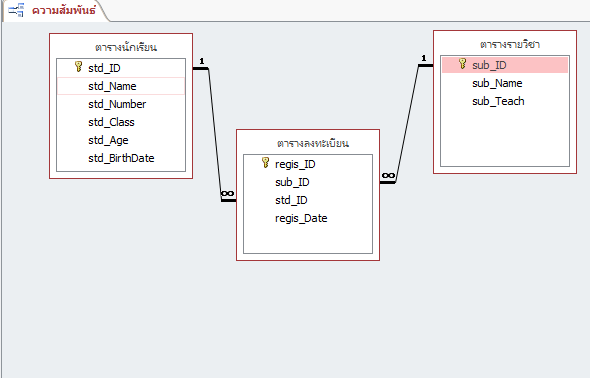The height and width of the screenshot is (378, 590).
Task: Click the relationships icon in the tab header
Action: point(16,10)
